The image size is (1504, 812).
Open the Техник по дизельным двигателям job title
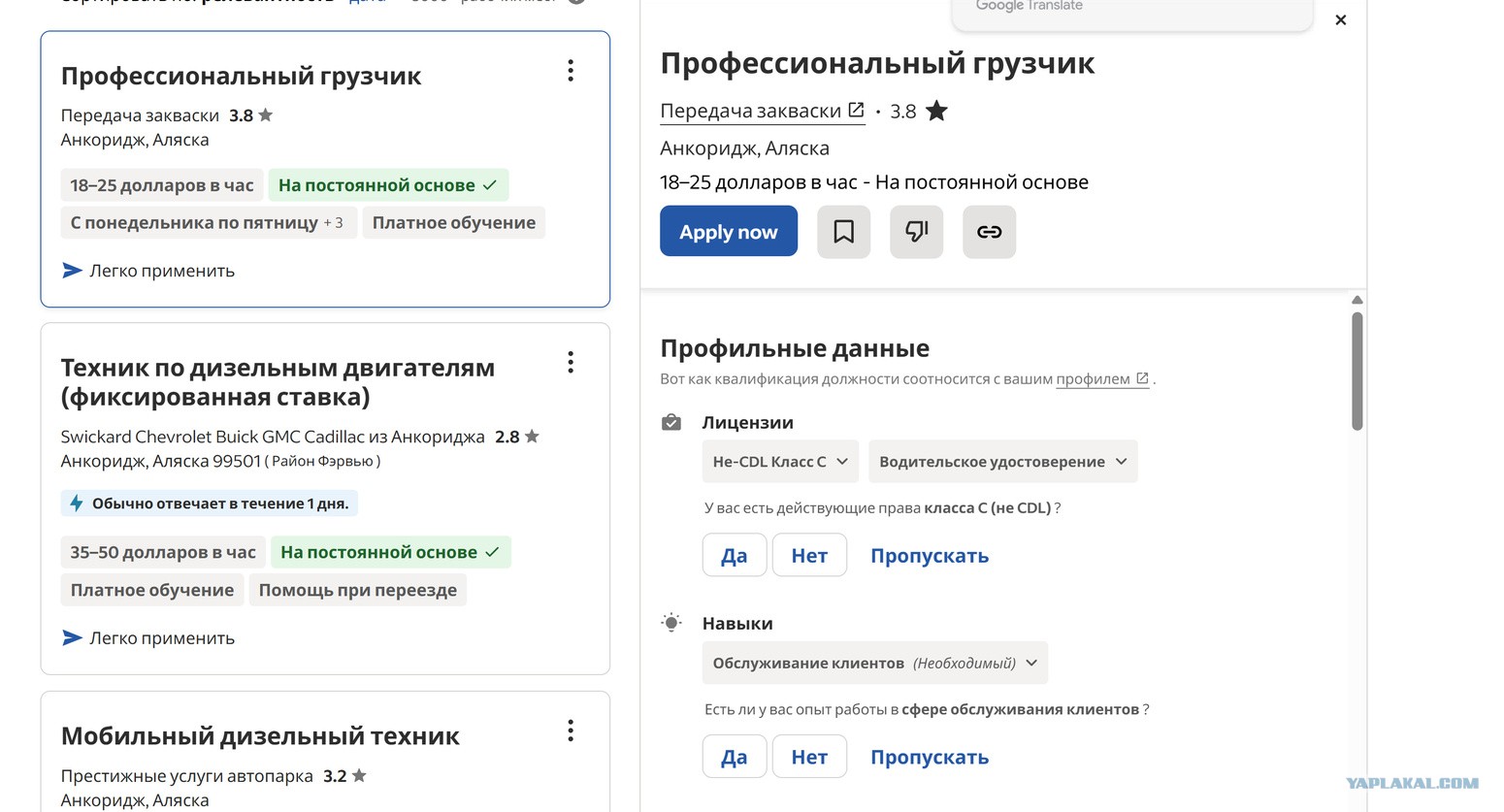pos(278,382)
